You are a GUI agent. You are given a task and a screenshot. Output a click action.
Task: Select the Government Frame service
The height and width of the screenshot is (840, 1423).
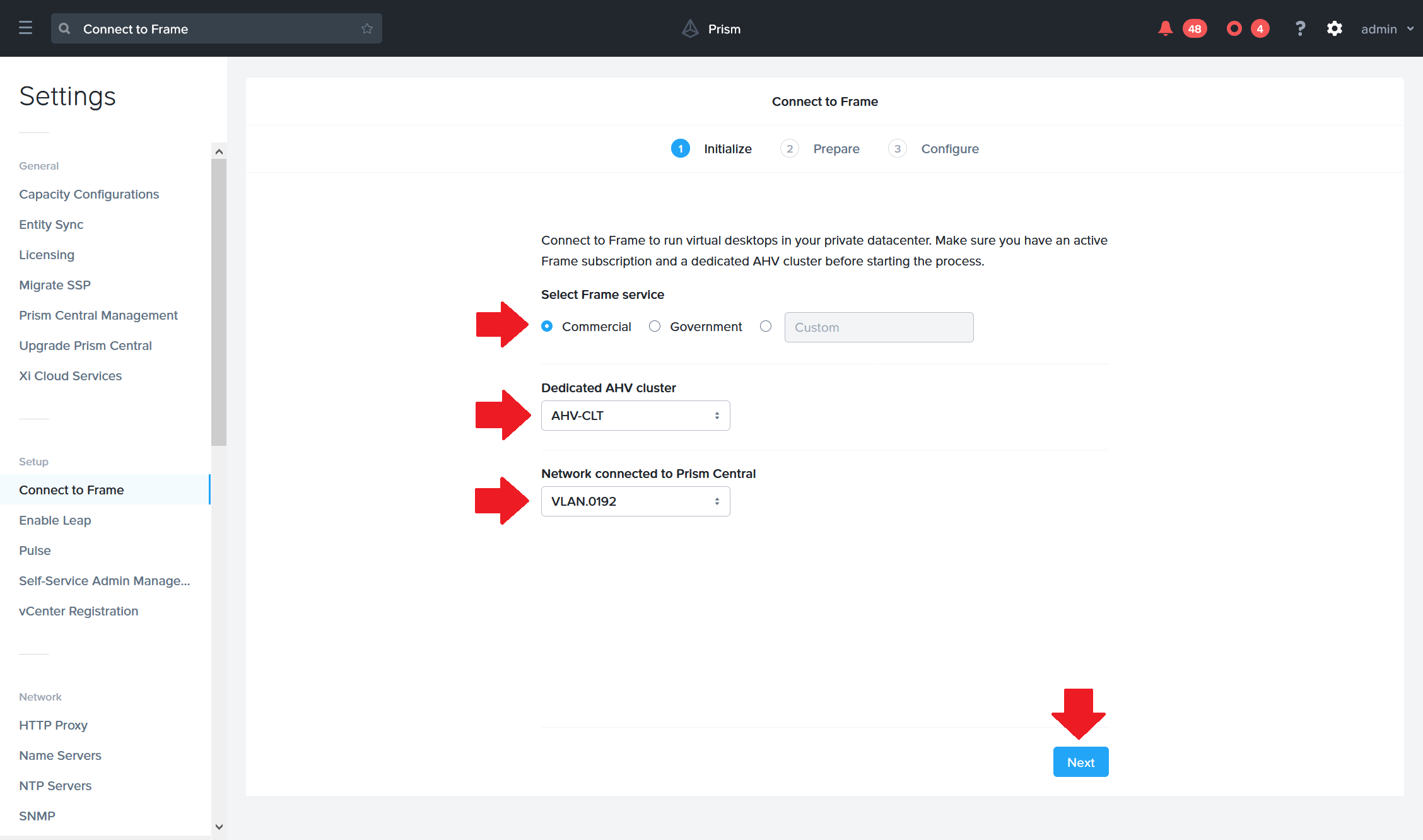coord(655,326)
